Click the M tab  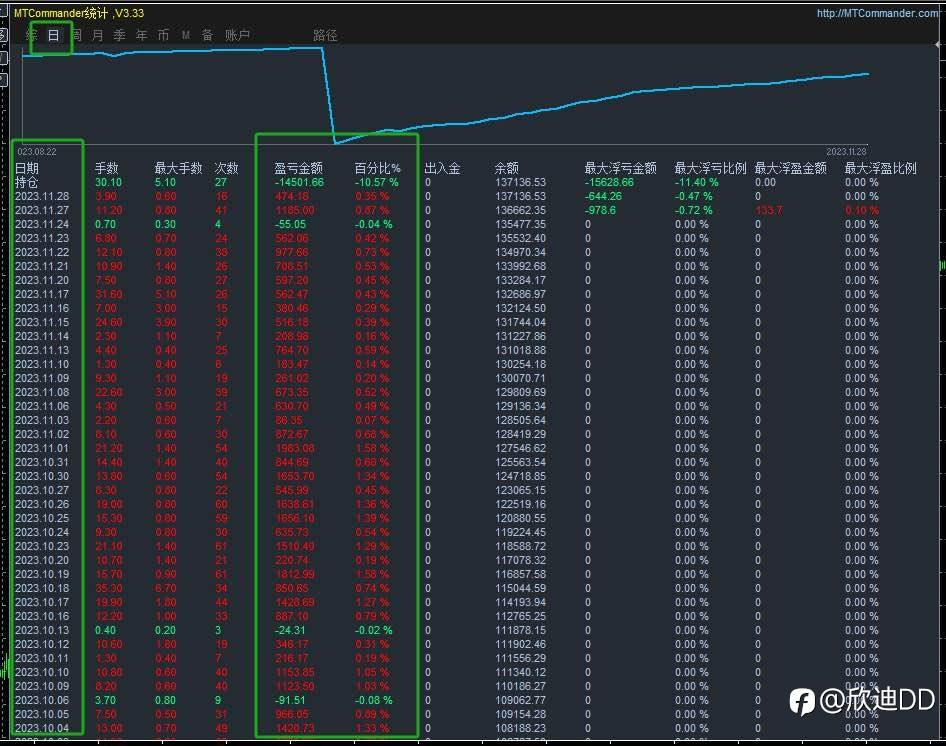click(x=186, y=35)
